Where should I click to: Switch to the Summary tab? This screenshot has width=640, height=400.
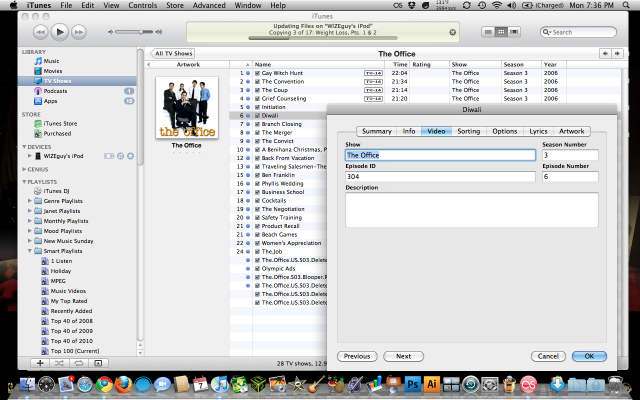coord(376,131)
